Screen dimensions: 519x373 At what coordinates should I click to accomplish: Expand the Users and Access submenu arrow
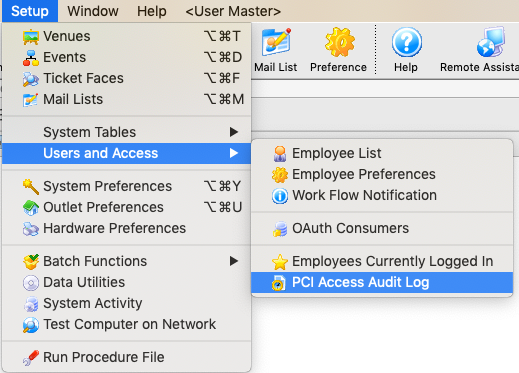coord(234,153)
